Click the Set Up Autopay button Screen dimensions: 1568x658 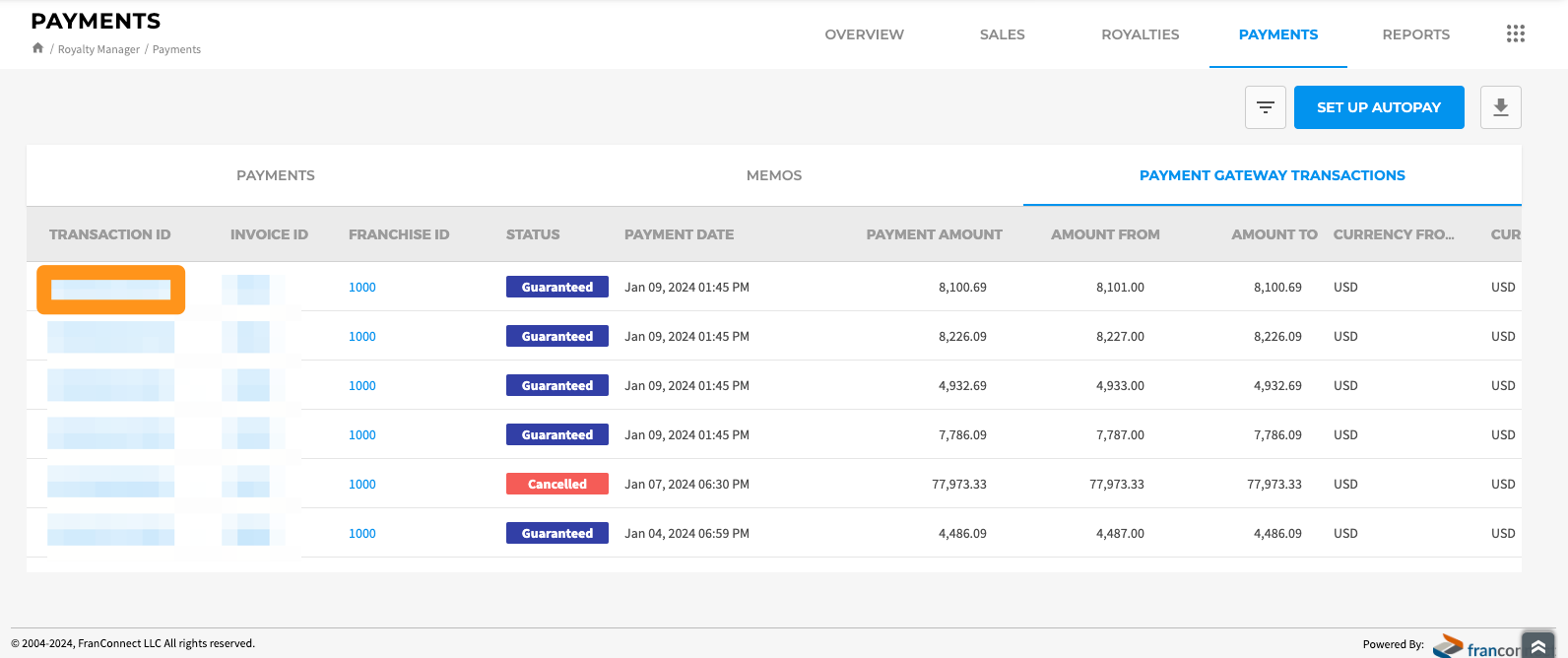click(x=1379, y=107)
